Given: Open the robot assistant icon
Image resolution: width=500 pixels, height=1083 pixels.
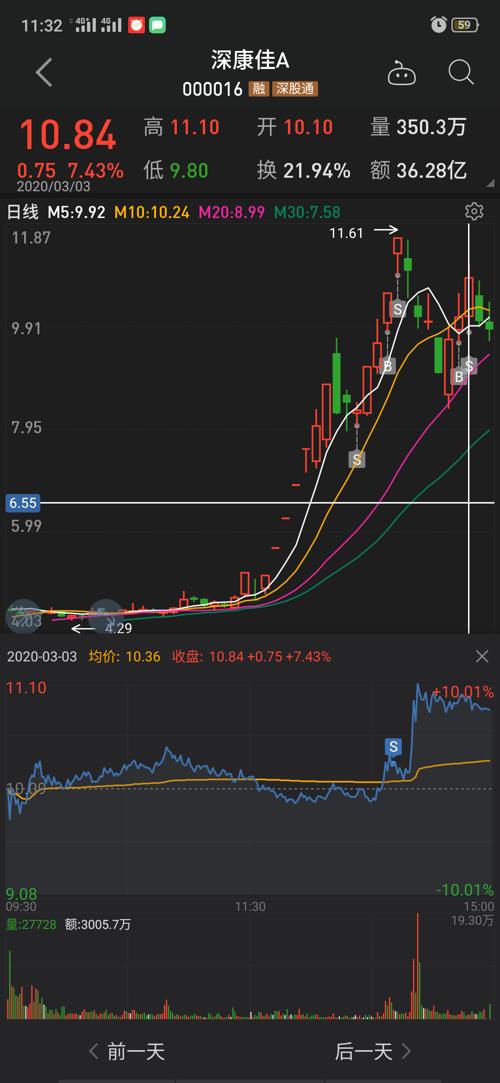Looking at the screenshot, I should click(402, 72).
